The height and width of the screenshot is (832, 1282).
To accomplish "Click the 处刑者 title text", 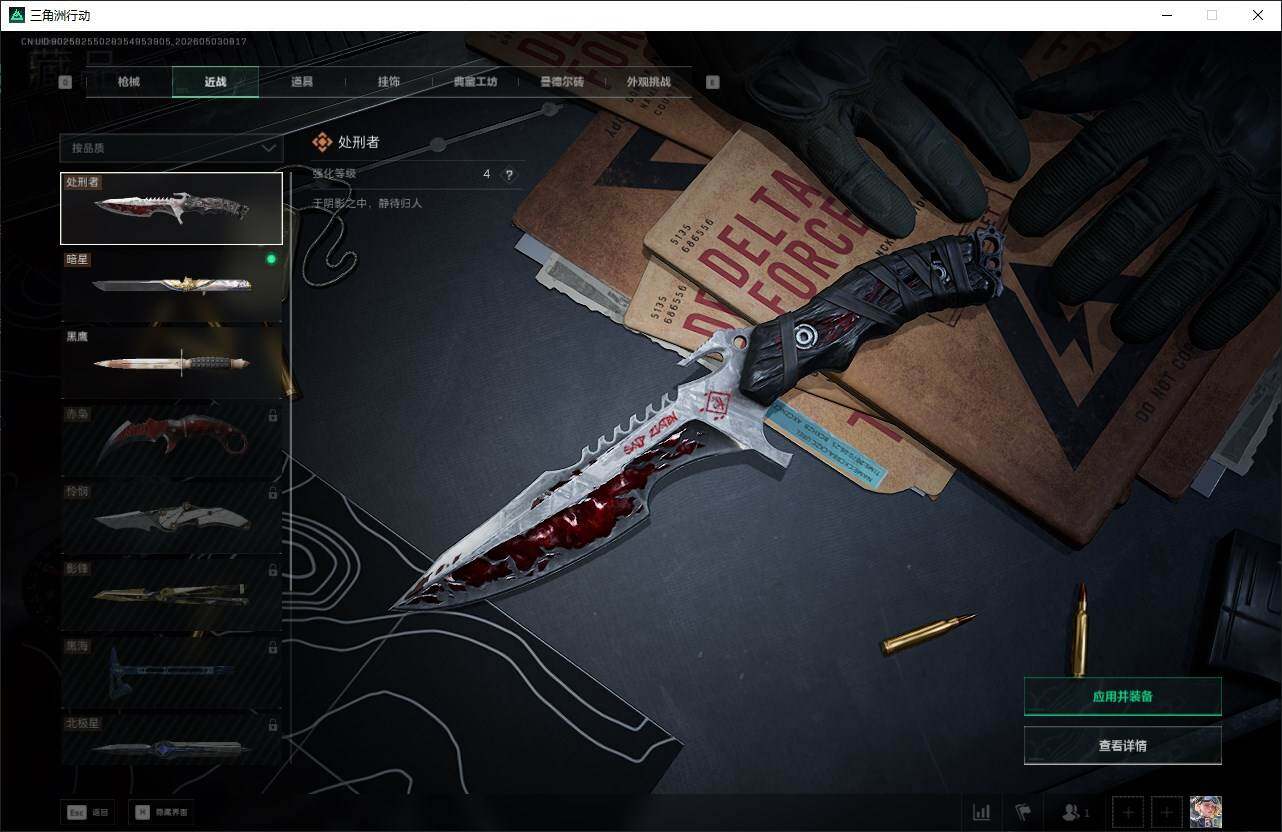I will 359,143.
